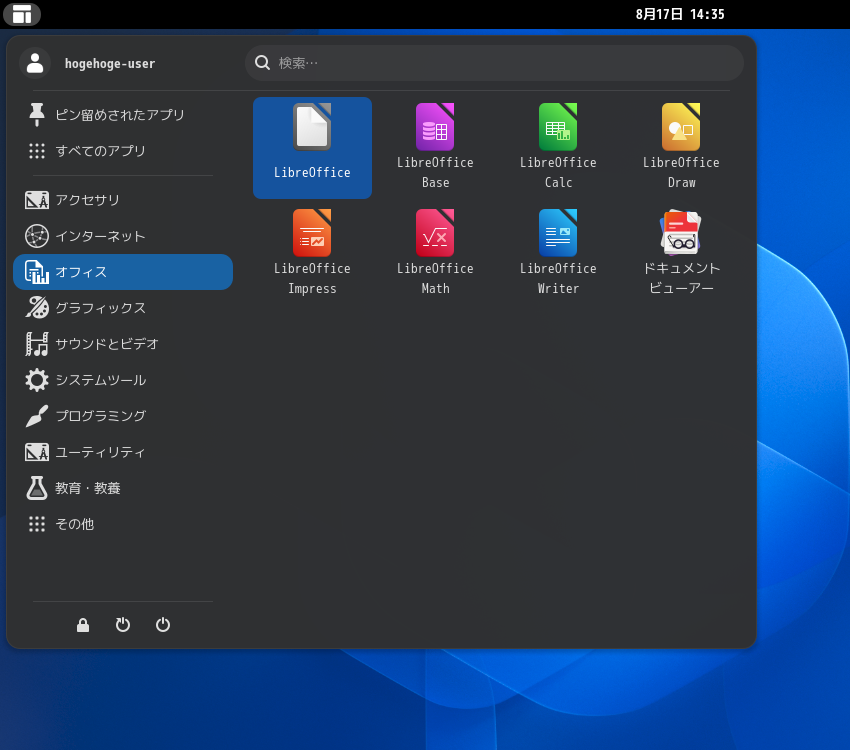The width and height of the screenshot is (850, 750).
Task: Click the 検索 search field
Action: tap(494, 63)
